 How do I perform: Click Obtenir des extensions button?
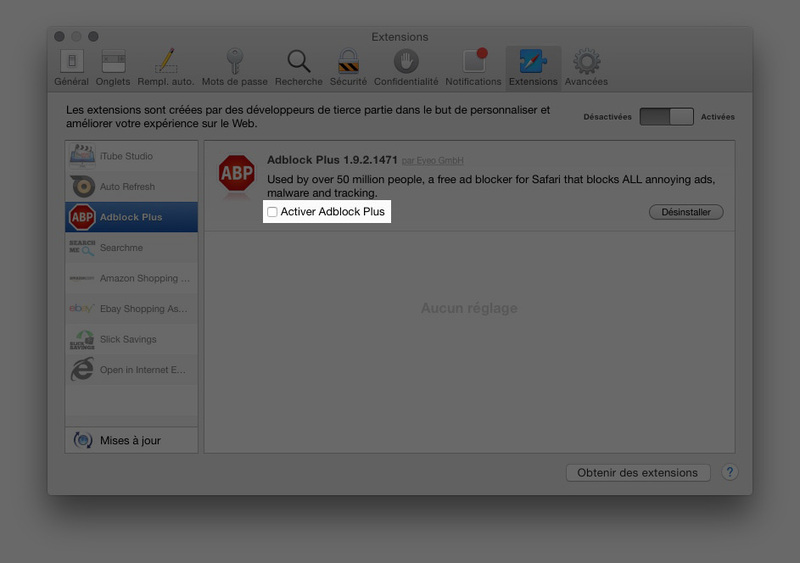coord(638,473)
